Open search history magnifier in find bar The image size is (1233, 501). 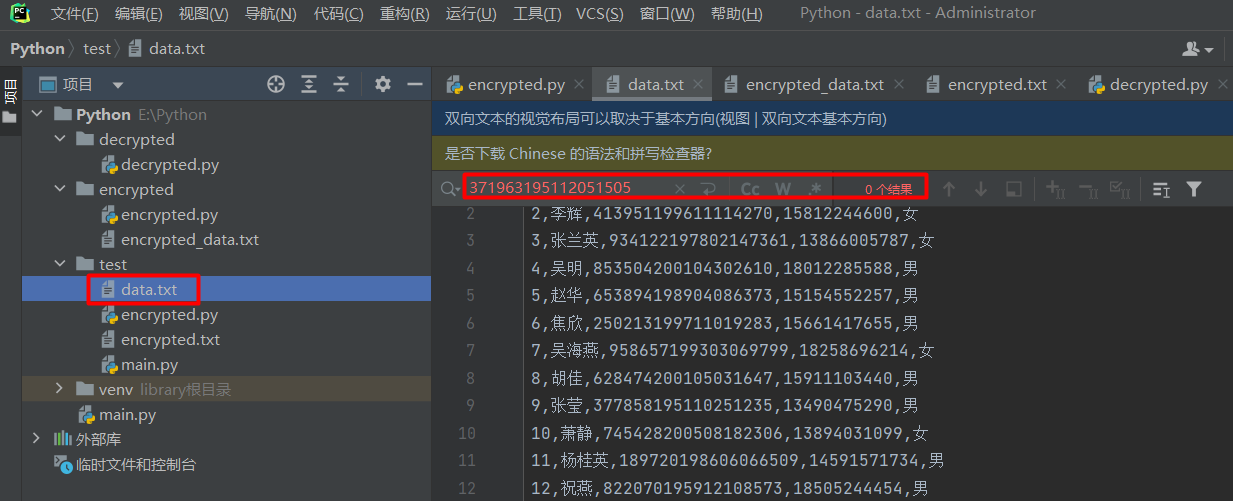pyautogui.click(x=450, y=189)
